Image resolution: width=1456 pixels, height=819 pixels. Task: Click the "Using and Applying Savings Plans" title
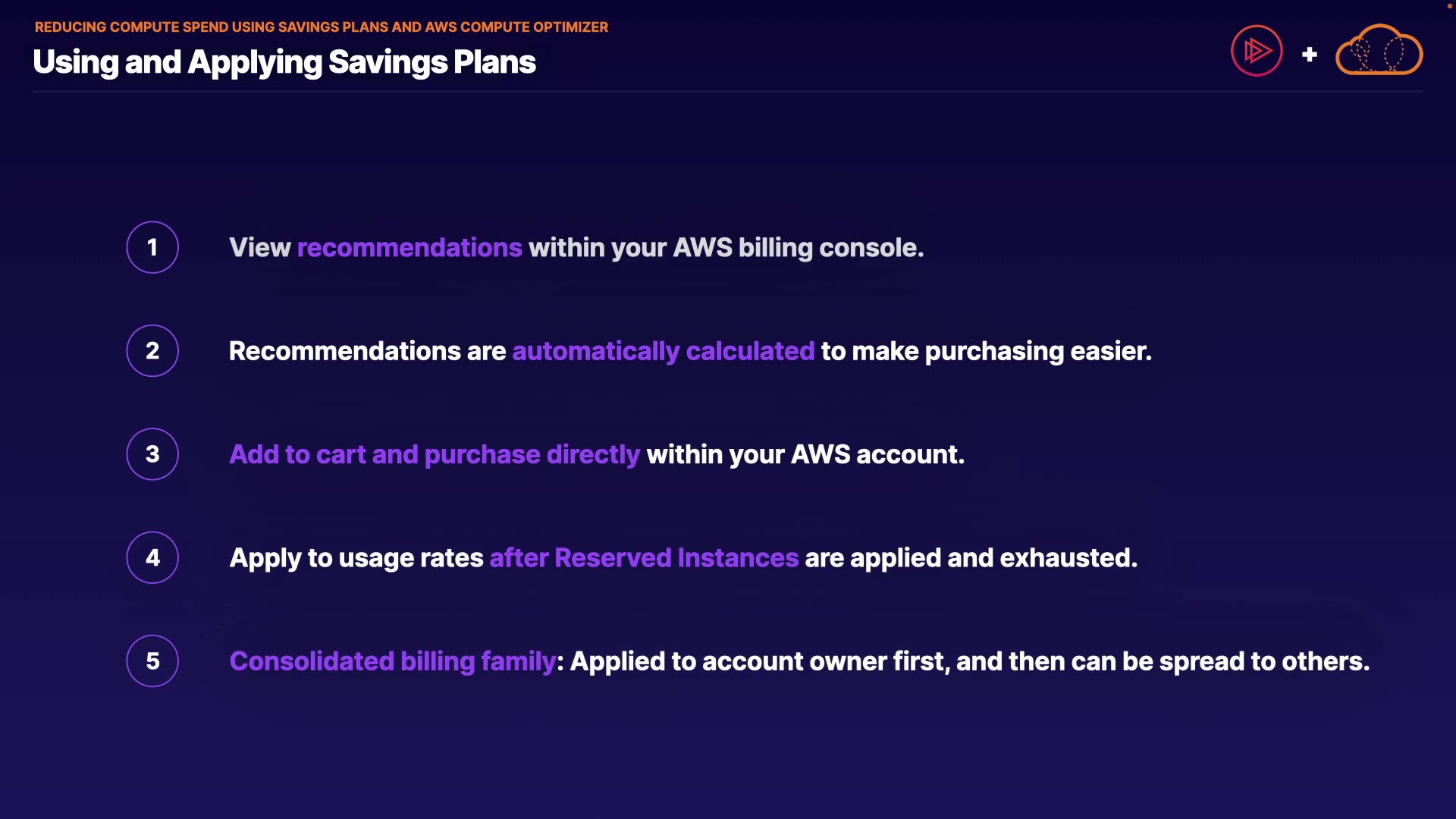coord(284,62)
